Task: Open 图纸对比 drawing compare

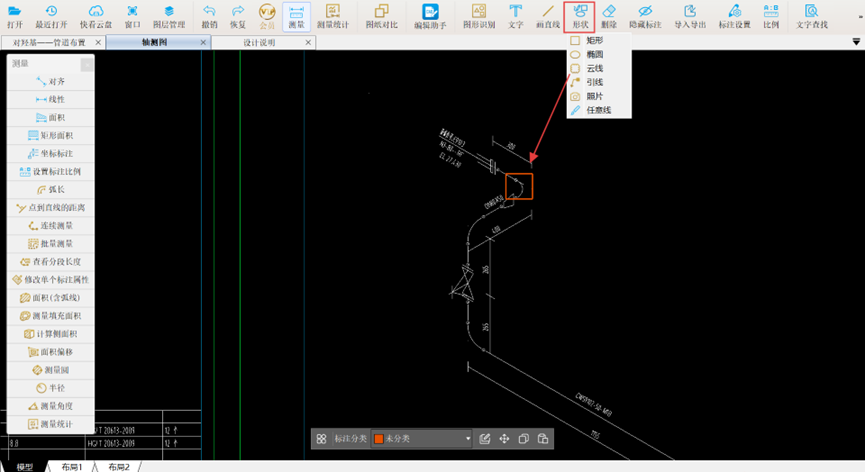Action: pos(381,16)
